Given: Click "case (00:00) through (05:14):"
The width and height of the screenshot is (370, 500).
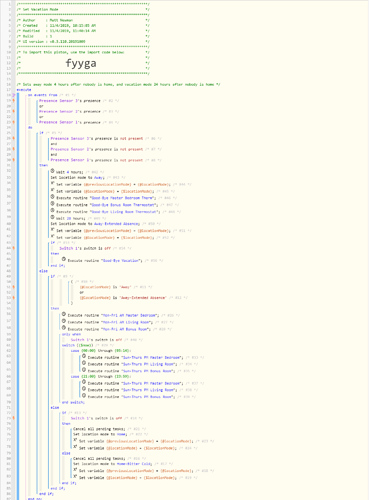Looking at the screenshot, I should click(101, 351).
